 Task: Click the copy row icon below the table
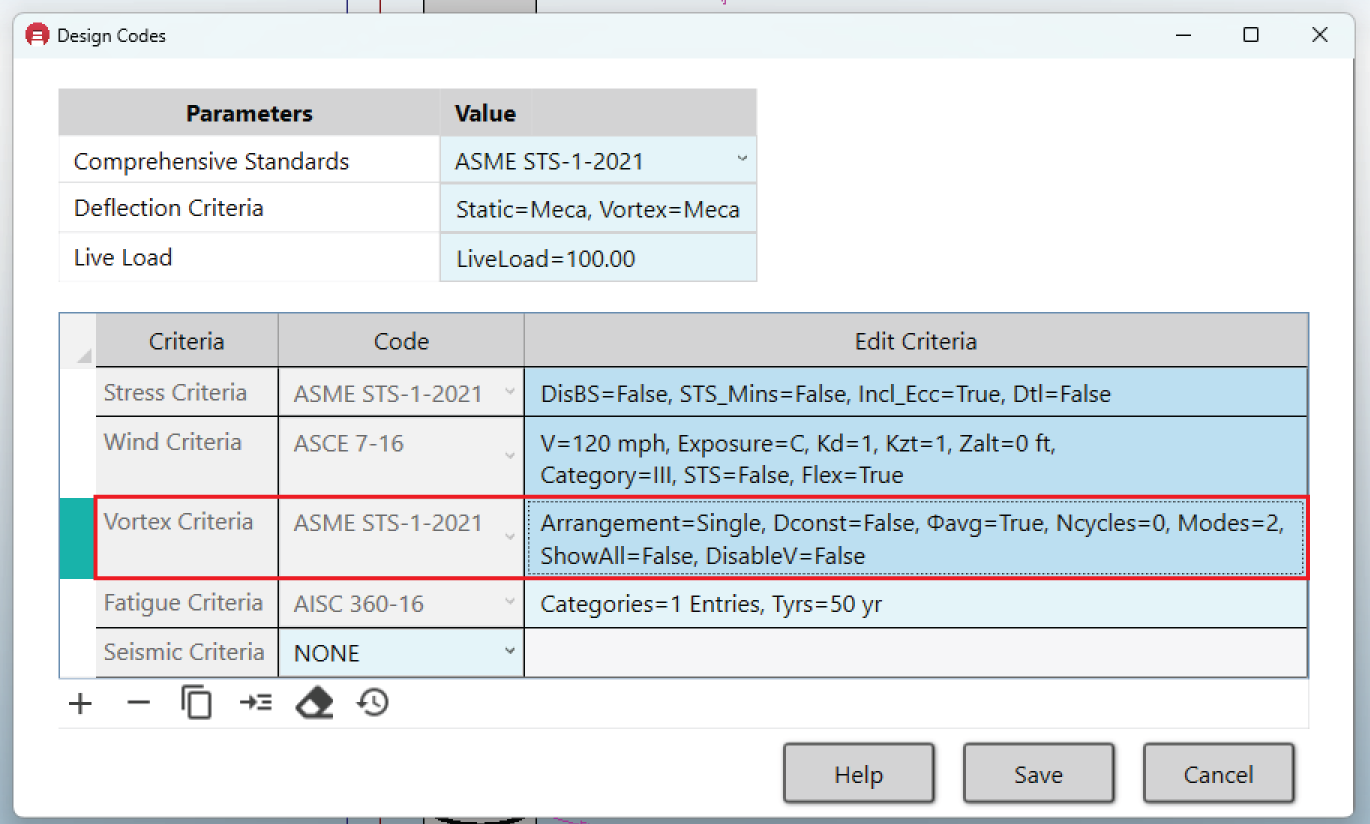point(196,703)
